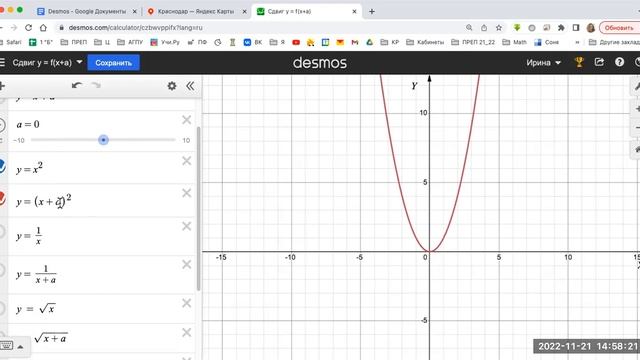Open the expression list gear settings
This screenshot has height=360, width=640.
(x=172, y=86)
